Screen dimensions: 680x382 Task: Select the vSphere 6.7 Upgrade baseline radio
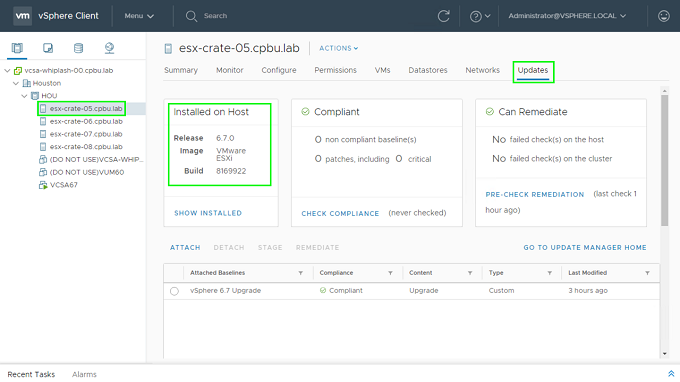coord(174,291)
